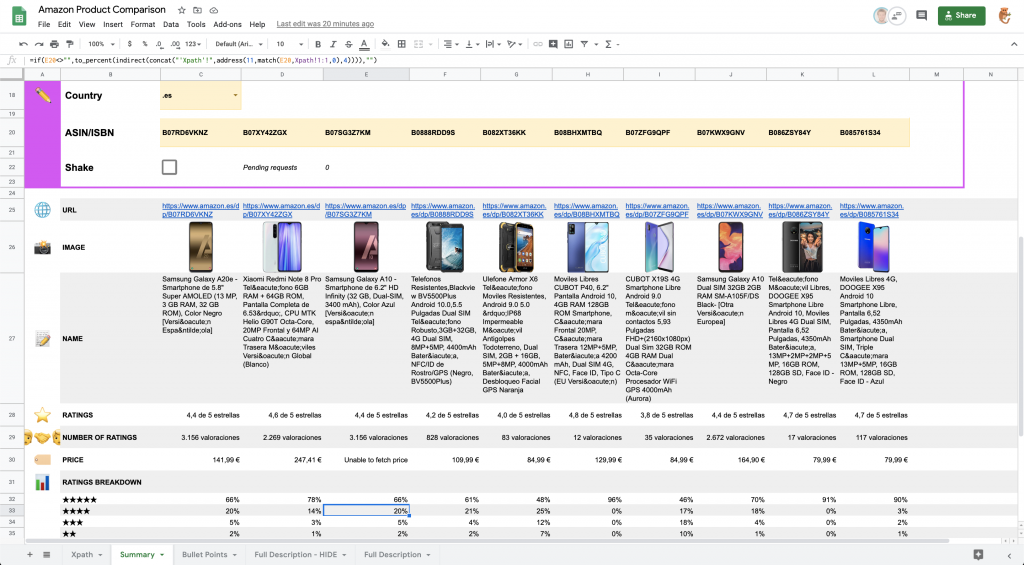Format cell as percent
1024x565 pixels.
point(144,44)
